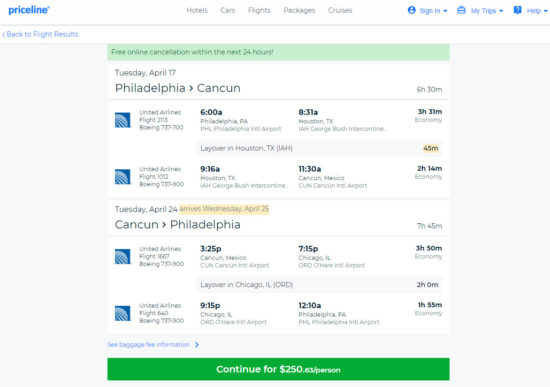Expand the My Trips dropdown arrow
Viewport: 550px width, 387px height.
(501, 11)
